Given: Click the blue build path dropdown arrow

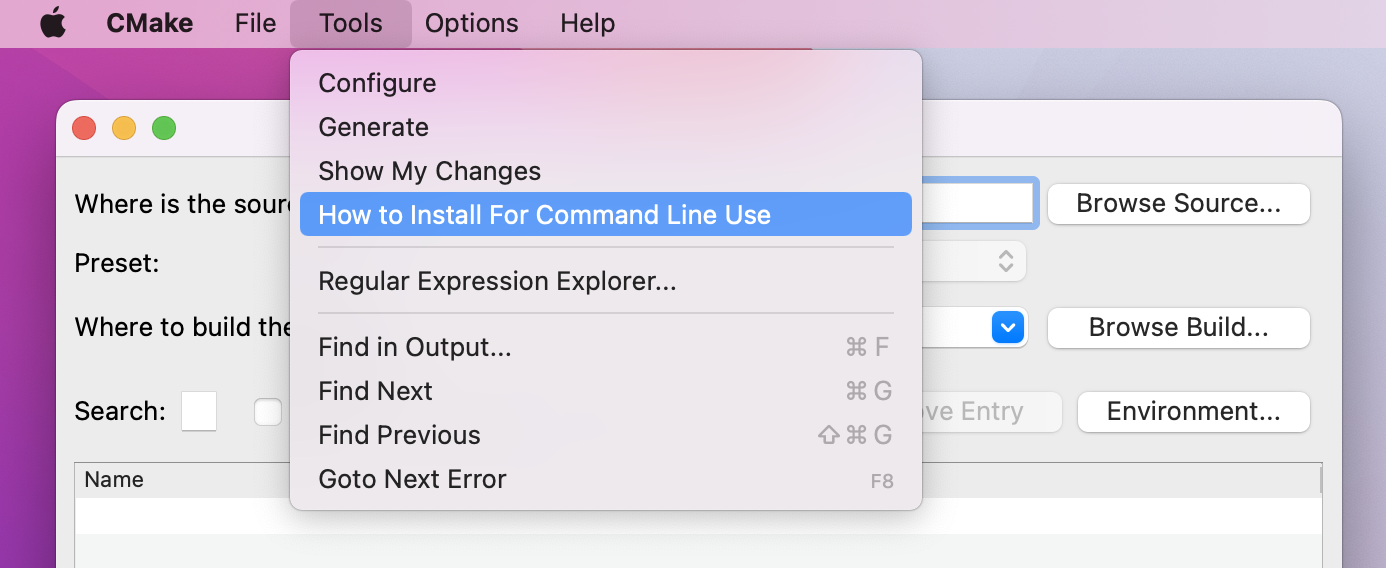Looking at the screenshot, I should pyautogui.click(x=1009, y=327).
